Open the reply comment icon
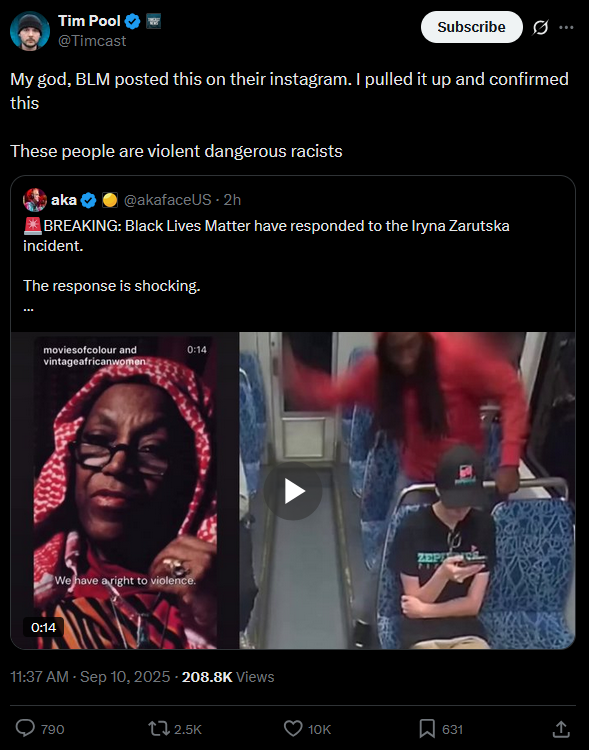The width and height of the screenshot is (589, 750). pos(25,728)
